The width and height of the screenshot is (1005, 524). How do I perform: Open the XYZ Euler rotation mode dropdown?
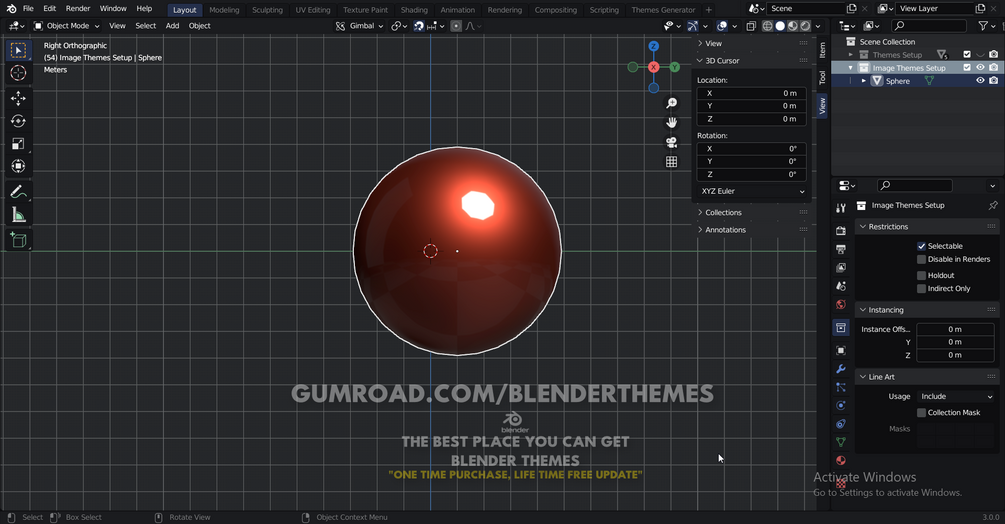pos(752,192)
